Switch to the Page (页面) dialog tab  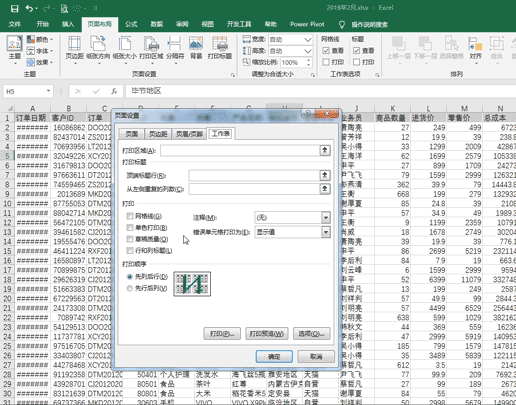click(131, 134)
